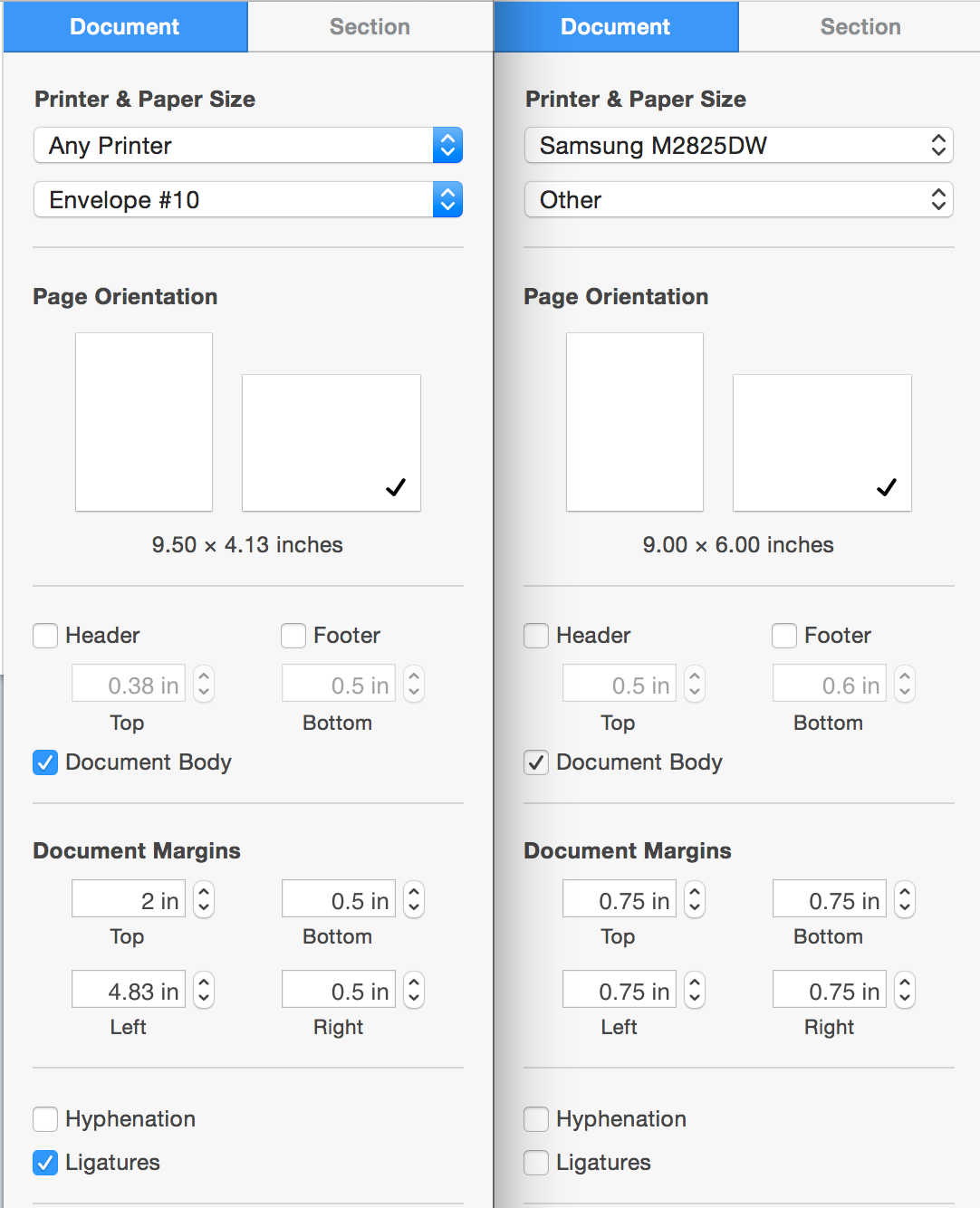Click Top margin stepper next to 2 in

pyautogui.click(x=204, y=899)
